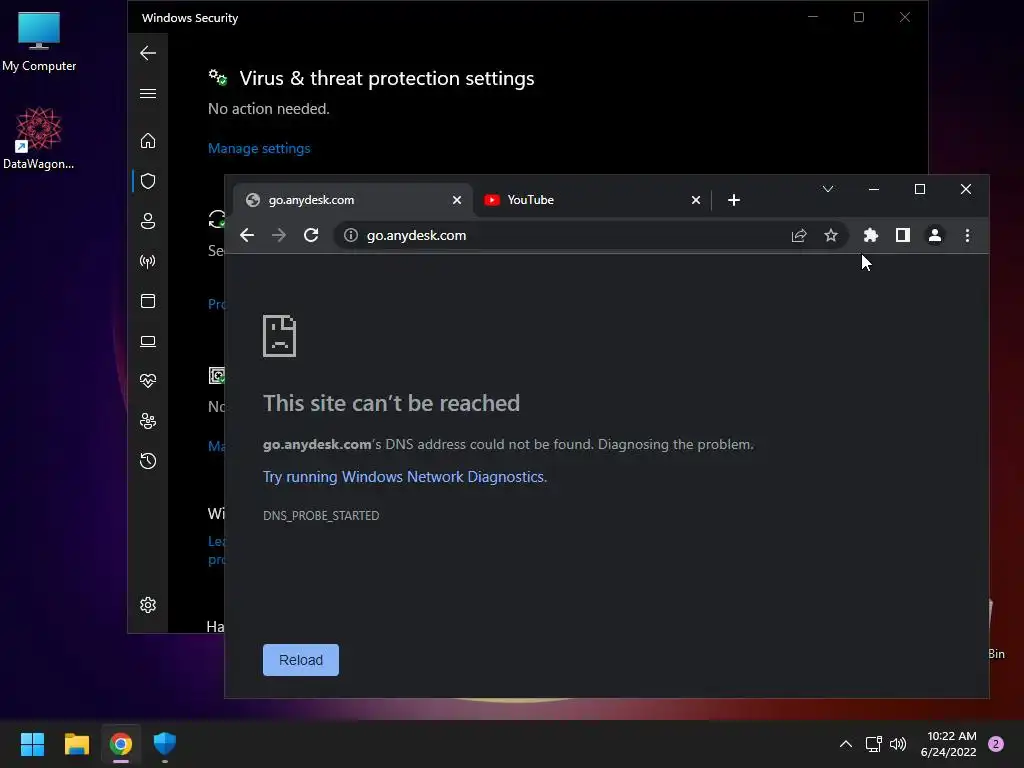This screenshot has height=768, width=1024.
Task: Show hidden tray icons chevron
Action: [x=845, y=744]
